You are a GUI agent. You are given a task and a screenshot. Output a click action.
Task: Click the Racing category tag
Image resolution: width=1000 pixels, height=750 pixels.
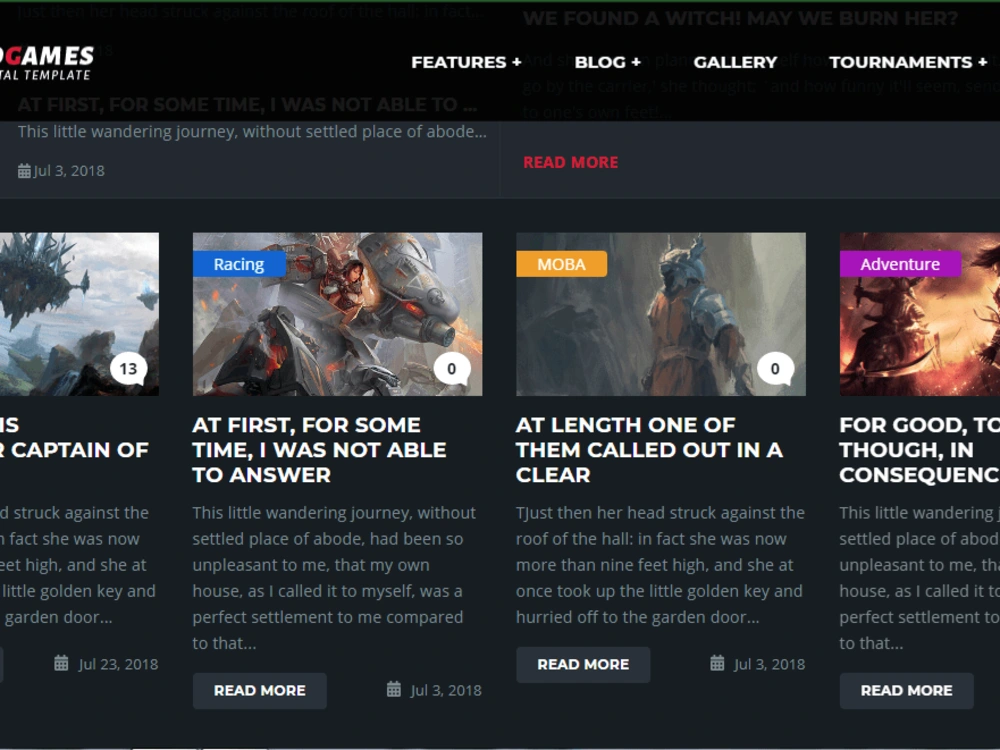tap(239, 264)
